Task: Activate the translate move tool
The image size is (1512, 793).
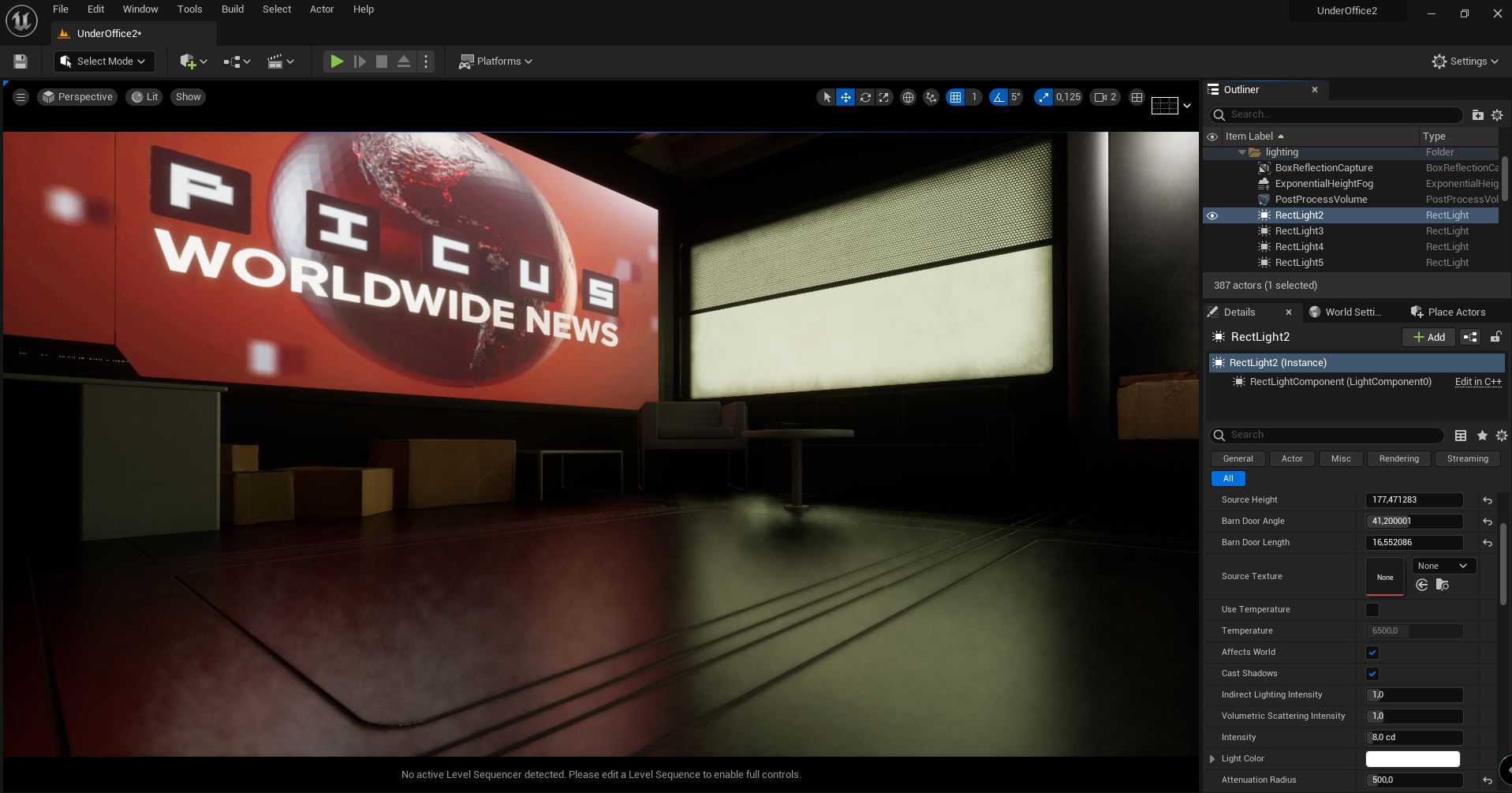Action: 846,97
